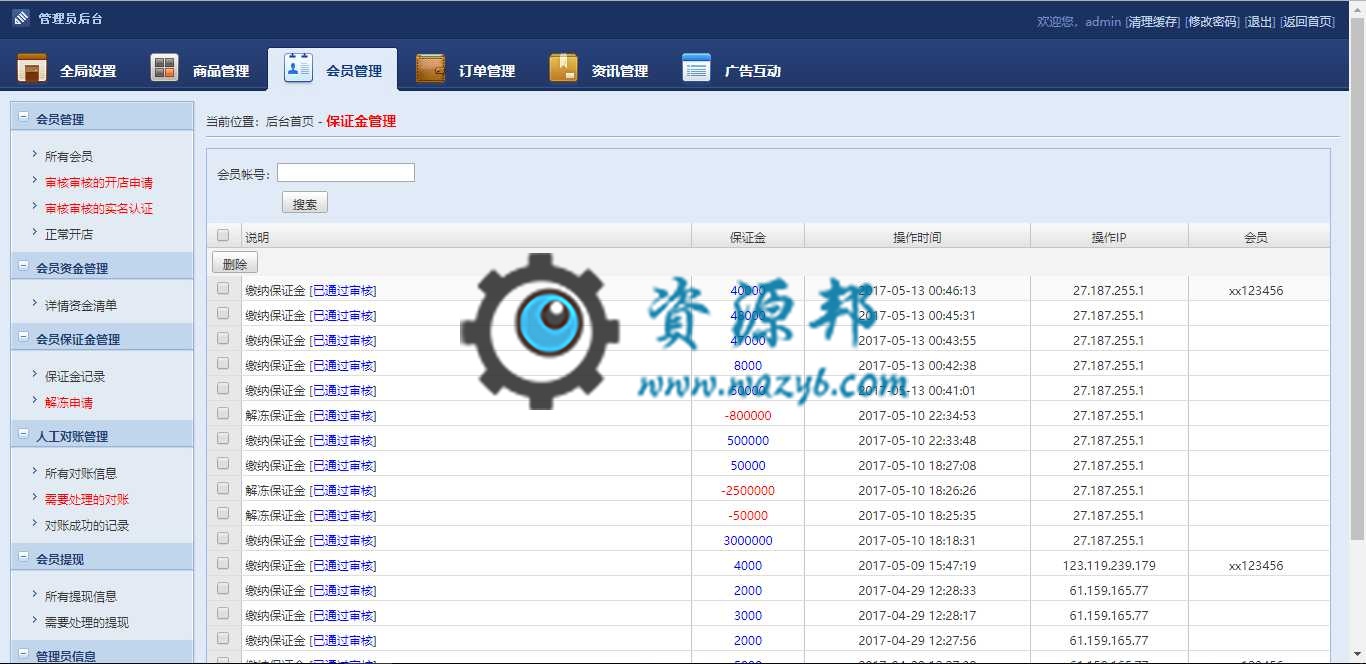
Task: Collapse the 会员提现 sidebar section
Action: click(x=23, y=557)
